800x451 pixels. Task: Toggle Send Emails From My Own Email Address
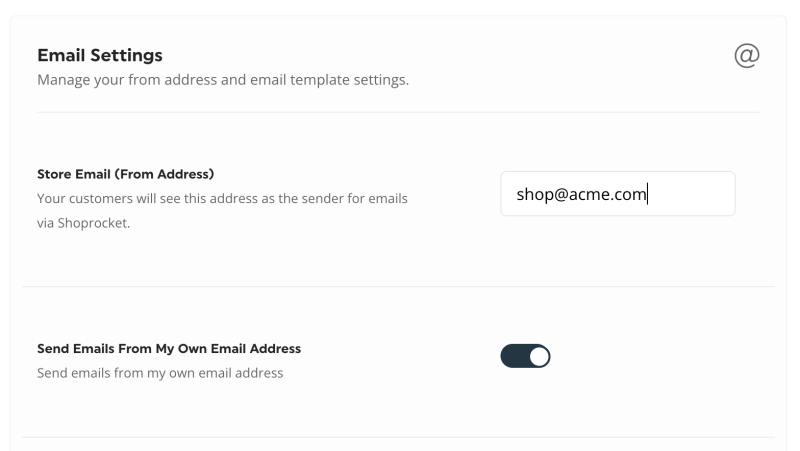click(x=526, y=356)
